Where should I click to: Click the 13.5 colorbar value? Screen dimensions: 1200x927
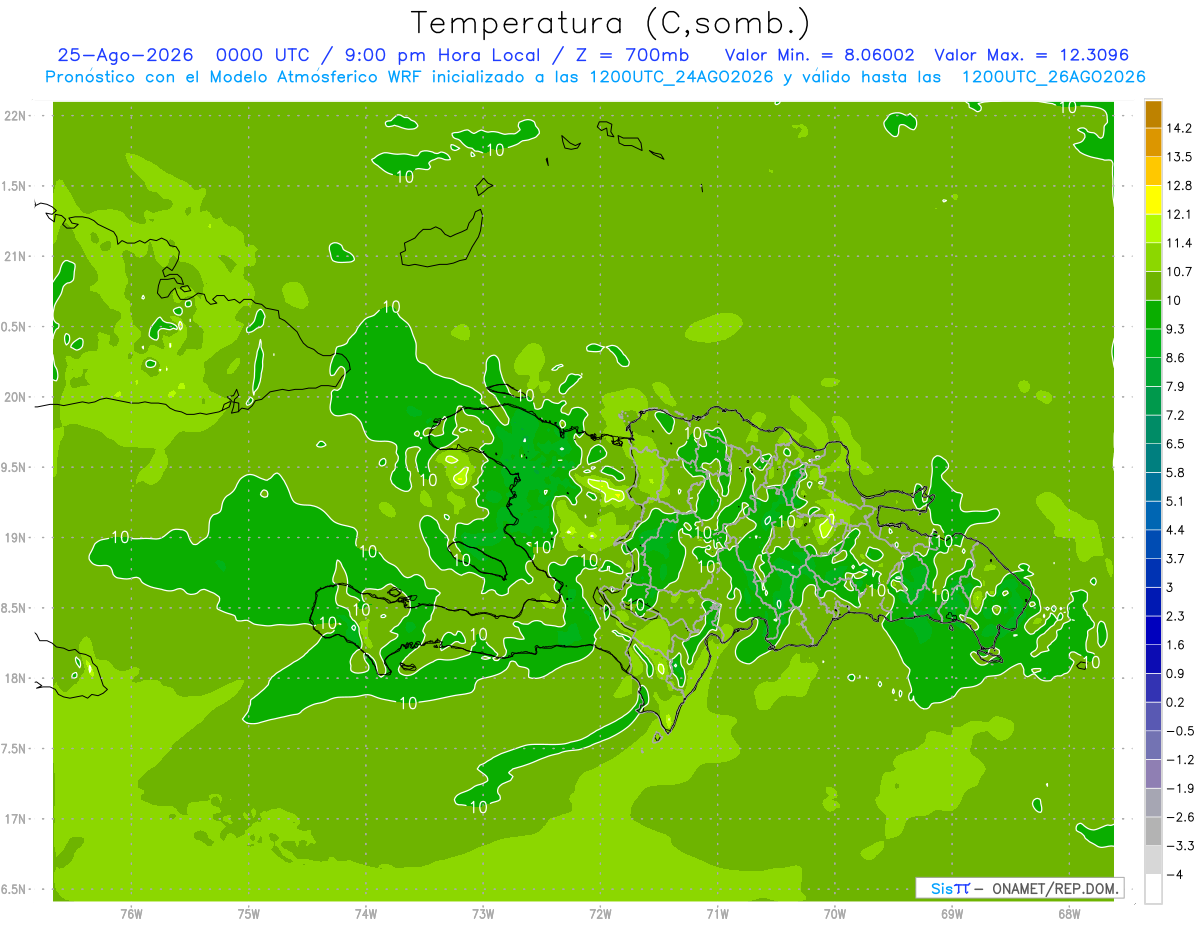[x=1179, y=157]
